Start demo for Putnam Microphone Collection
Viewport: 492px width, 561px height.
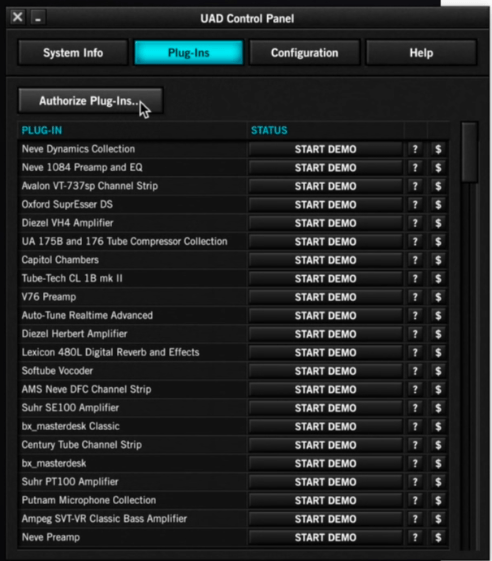point(325,501)
